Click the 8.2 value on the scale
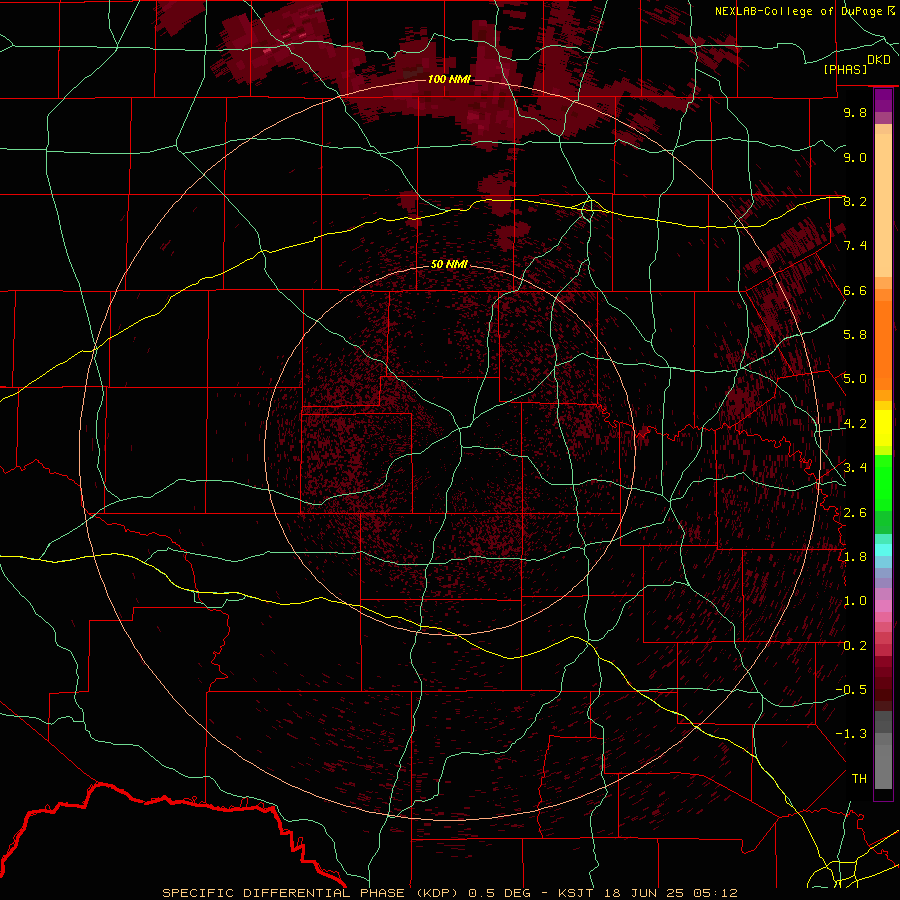900x900 pixels. click(x=855, y=202)
